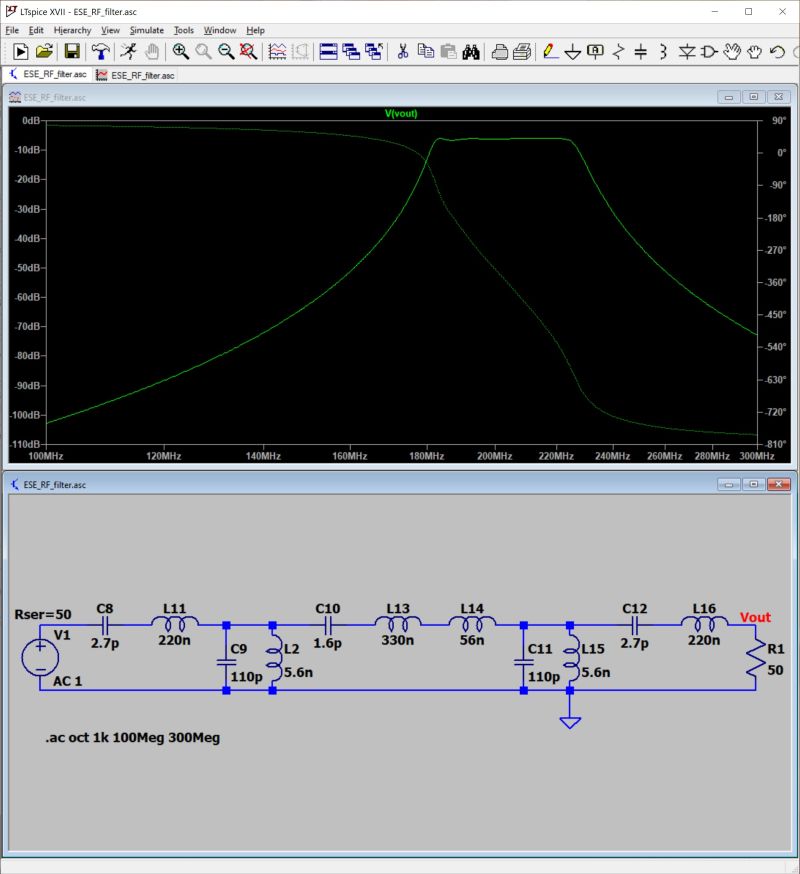Run the simulation with the running man icon
This screenshot has height=874, width=800.
(127, 52)
